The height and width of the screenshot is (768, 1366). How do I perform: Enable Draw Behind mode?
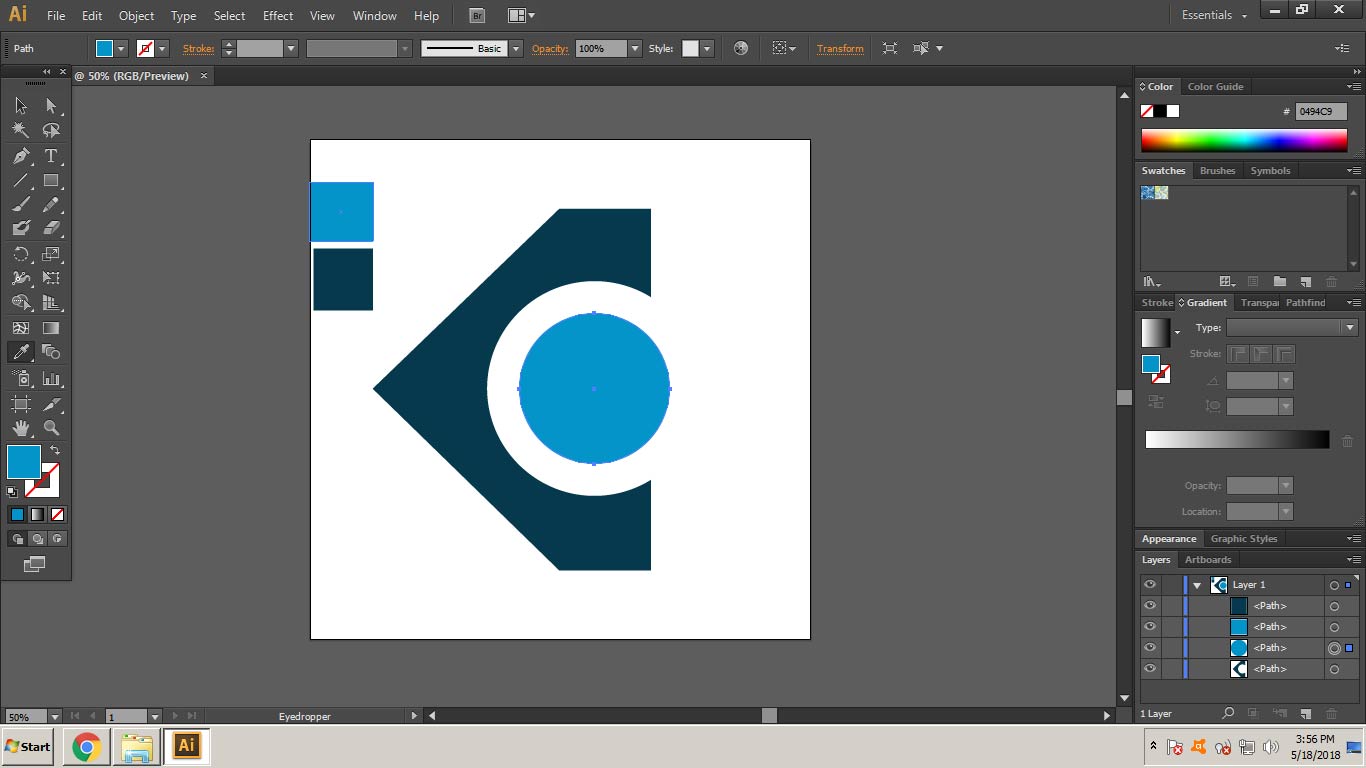tap(37, 538)
